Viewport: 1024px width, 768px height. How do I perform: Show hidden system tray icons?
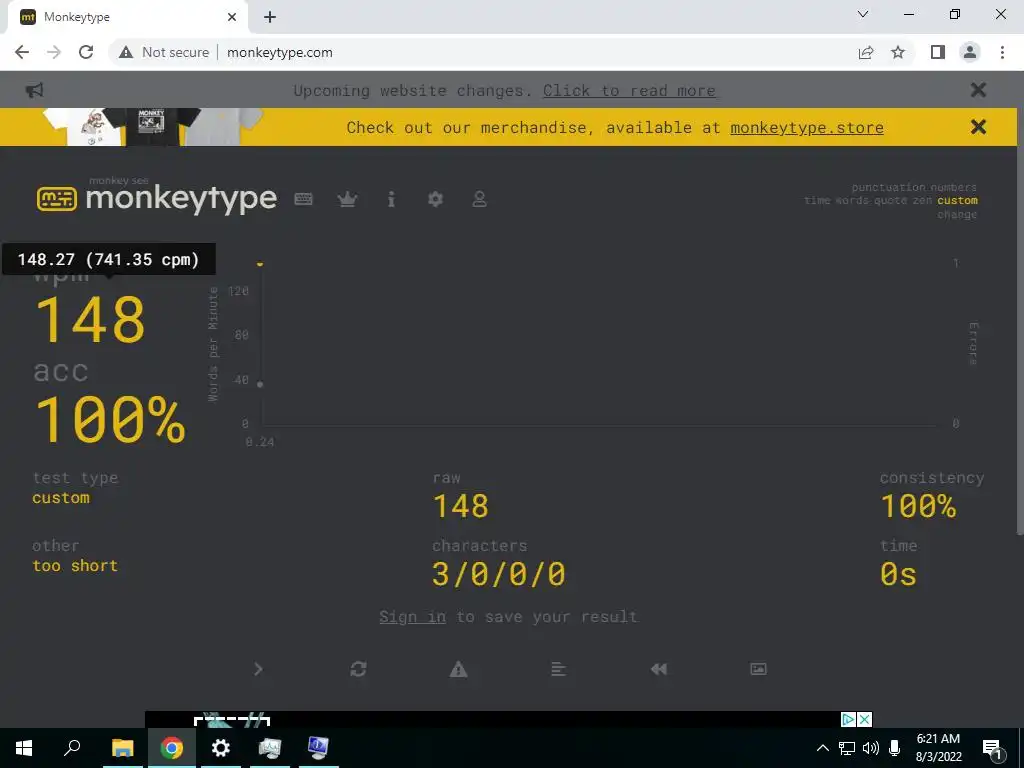point(823,748)
